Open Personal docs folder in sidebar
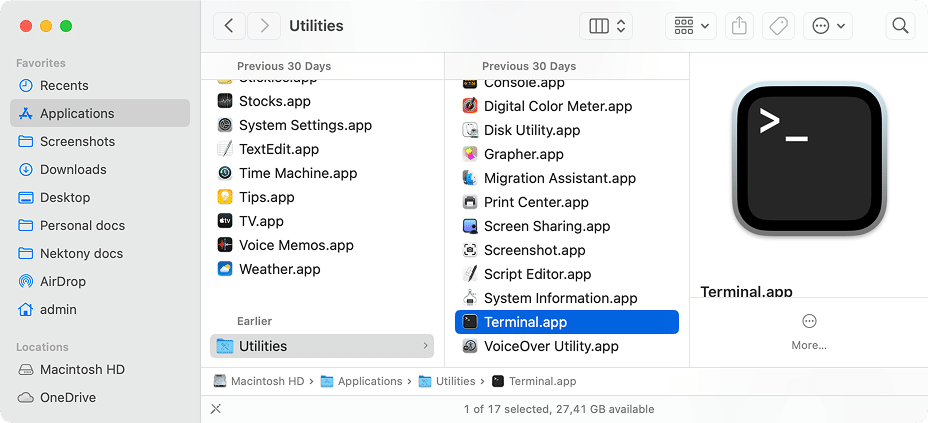Screen dimensions: 928x423 tap(100, 225)
